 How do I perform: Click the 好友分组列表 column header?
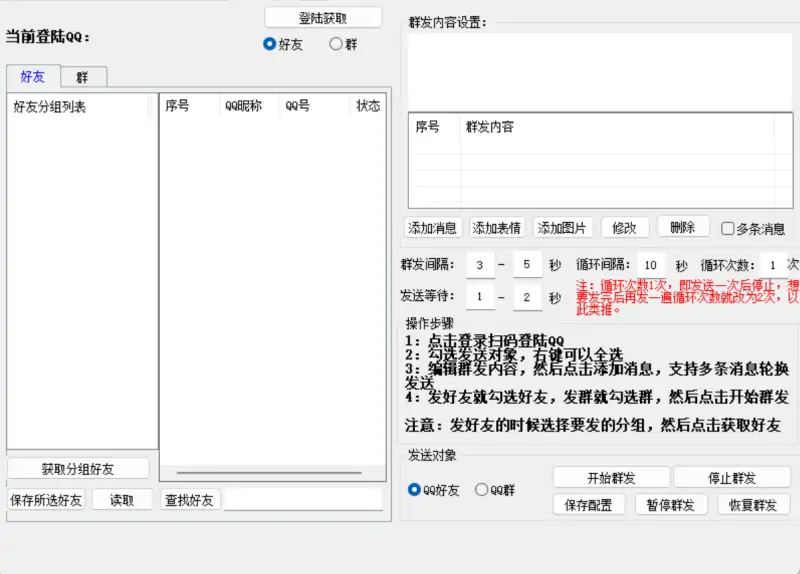(79, 107)
